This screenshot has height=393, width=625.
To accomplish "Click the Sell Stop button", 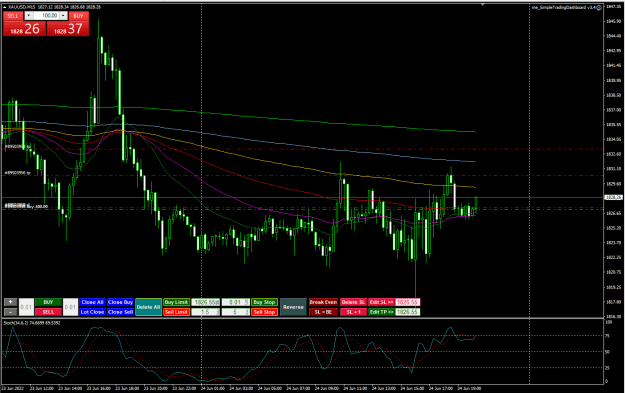I will pos(264,312).
